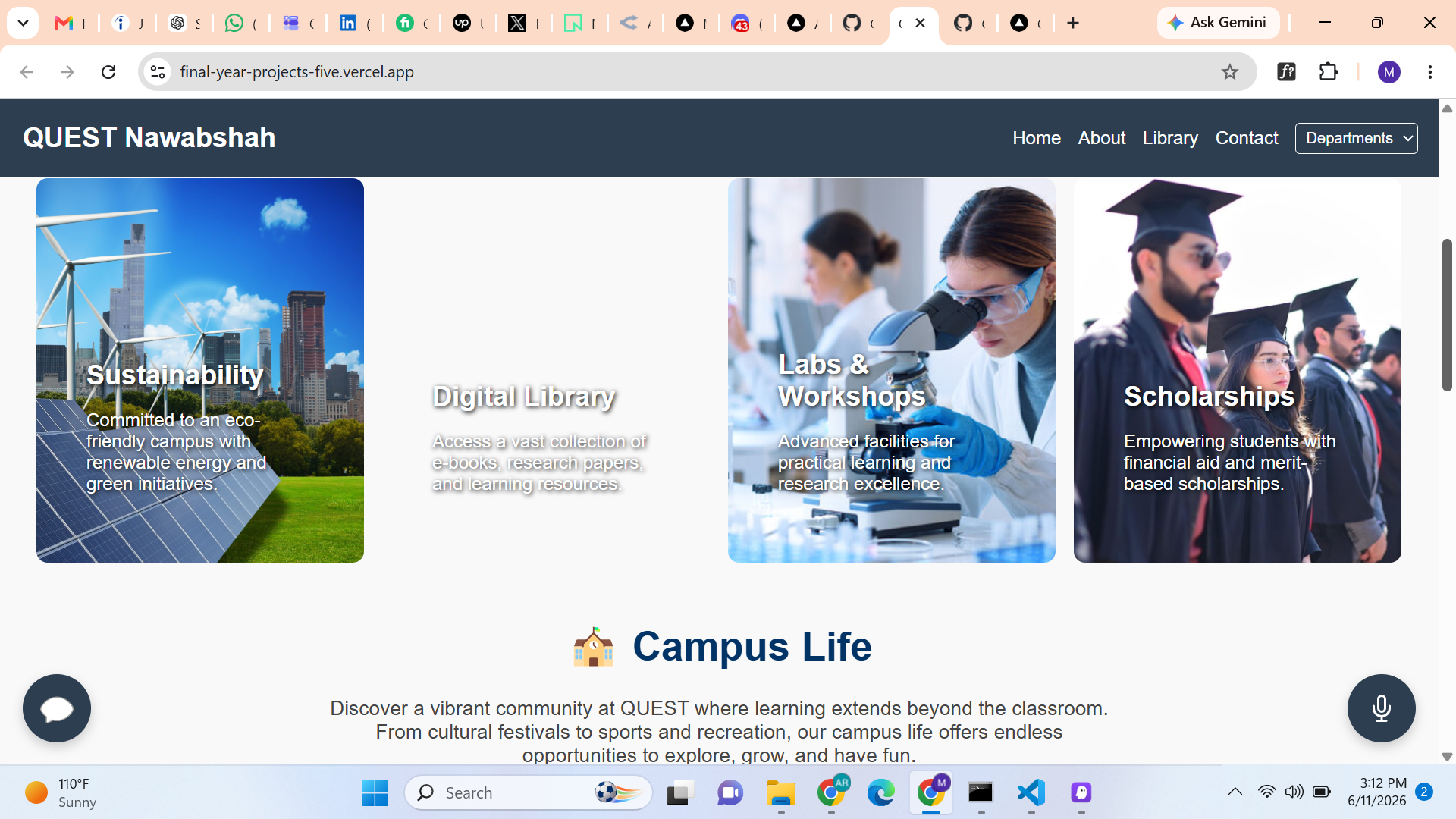Click the address bar URL
This screenshot has height=819, width=1456.
pyautogui.click(x=297, y=72)
